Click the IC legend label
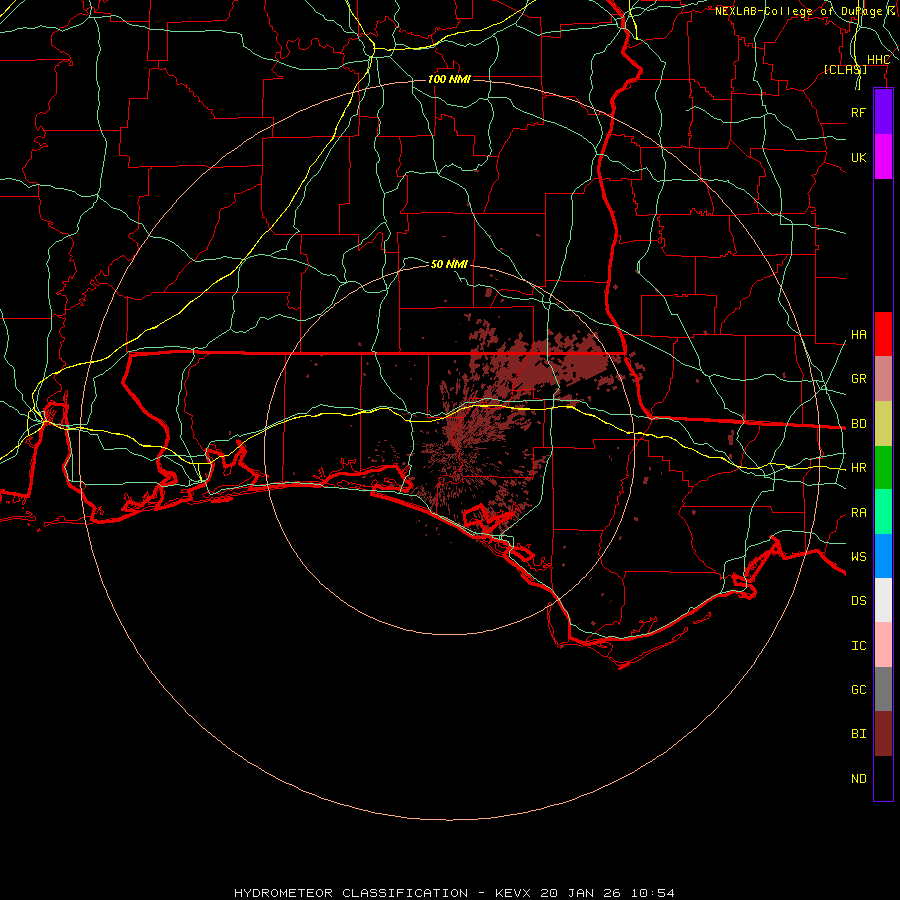The image size is (900, 900). click(x=858, y=646)
